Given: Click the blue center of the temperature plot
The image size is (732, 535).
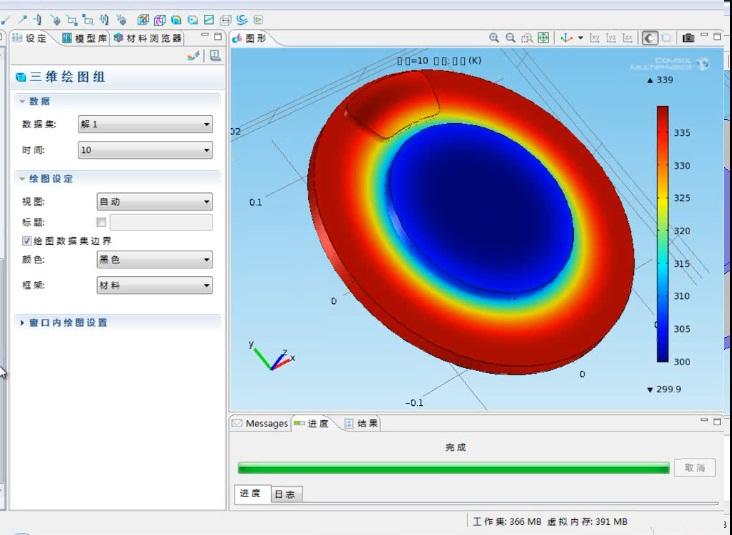Looking at the screenshot, I should [481, 208].
